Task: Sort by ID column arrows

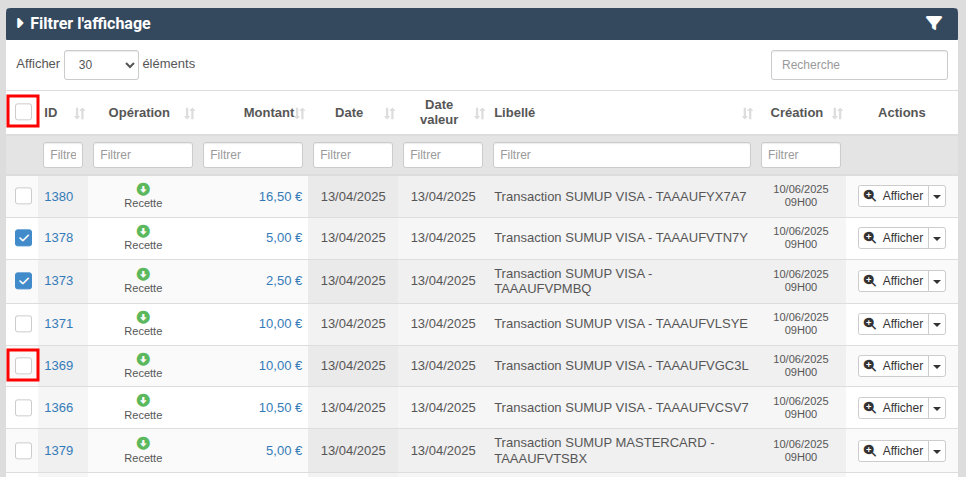Action: 79,113
